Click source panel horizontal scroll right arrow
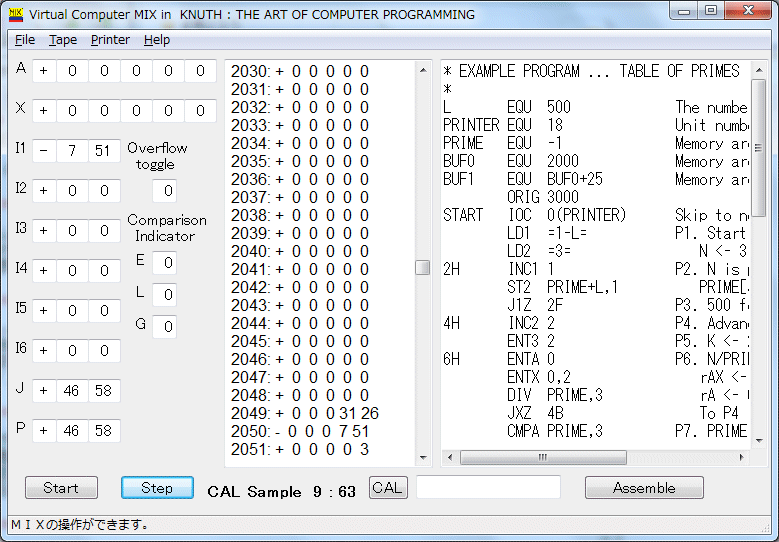Image resolution: width=779 pixels, height=542 pixels. pyautogui.click(x=742, y=457)
